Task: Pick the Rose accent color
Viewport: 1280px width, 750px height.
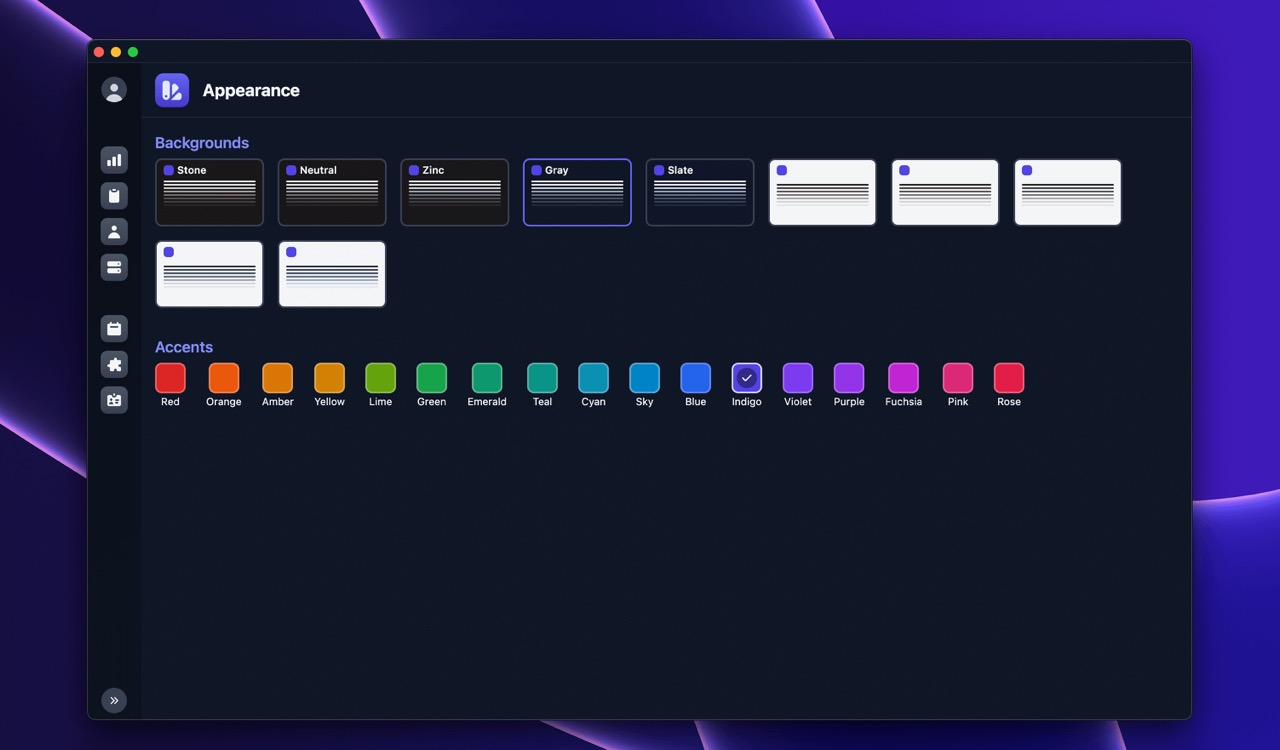Action: pyautogui.click(x=1008, y=378)
